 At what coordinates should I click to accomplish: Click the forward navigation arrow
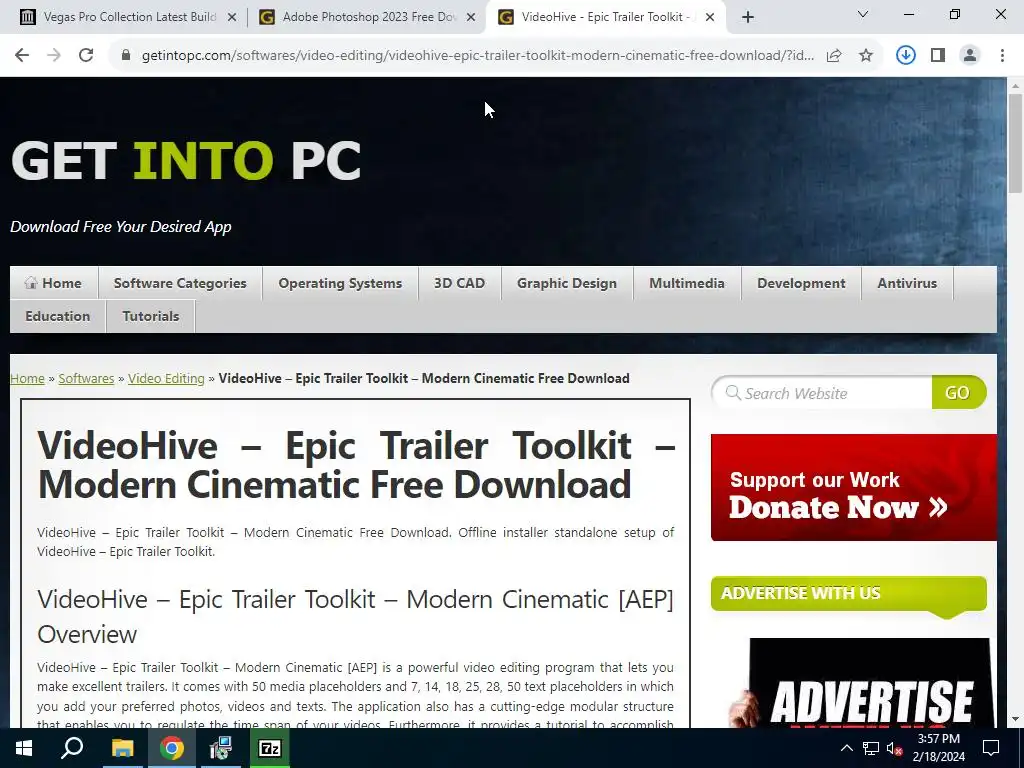54,56
